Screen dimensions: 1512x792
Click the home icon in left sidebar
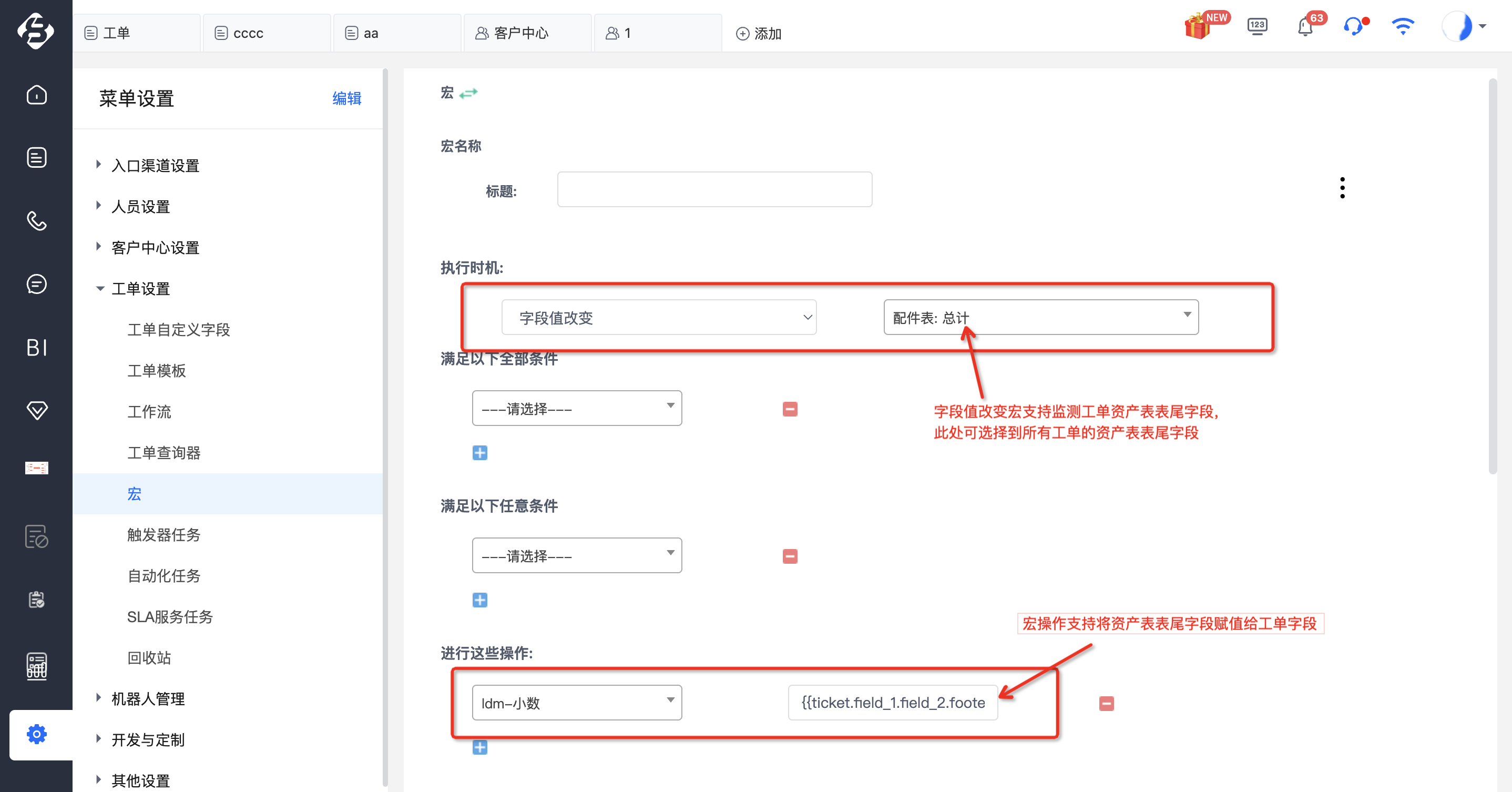coord(36,95)
